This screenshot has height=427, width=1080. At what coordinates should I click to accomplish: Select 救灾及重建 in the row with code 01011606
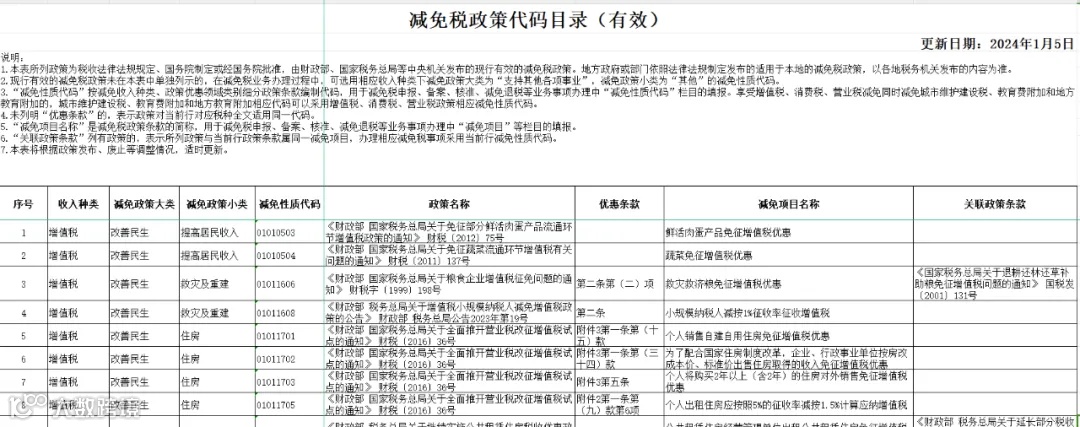(x=217, y=284)
